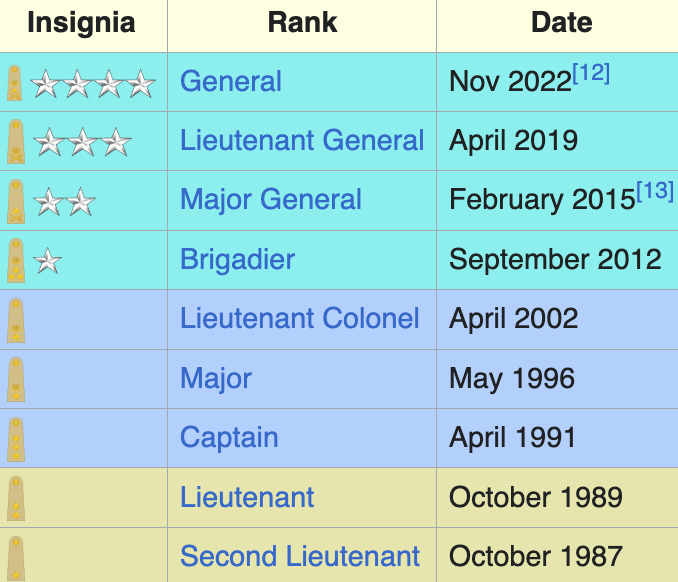
Task: Open the single-star Brigadier insignia image
Action: (47, 261)
